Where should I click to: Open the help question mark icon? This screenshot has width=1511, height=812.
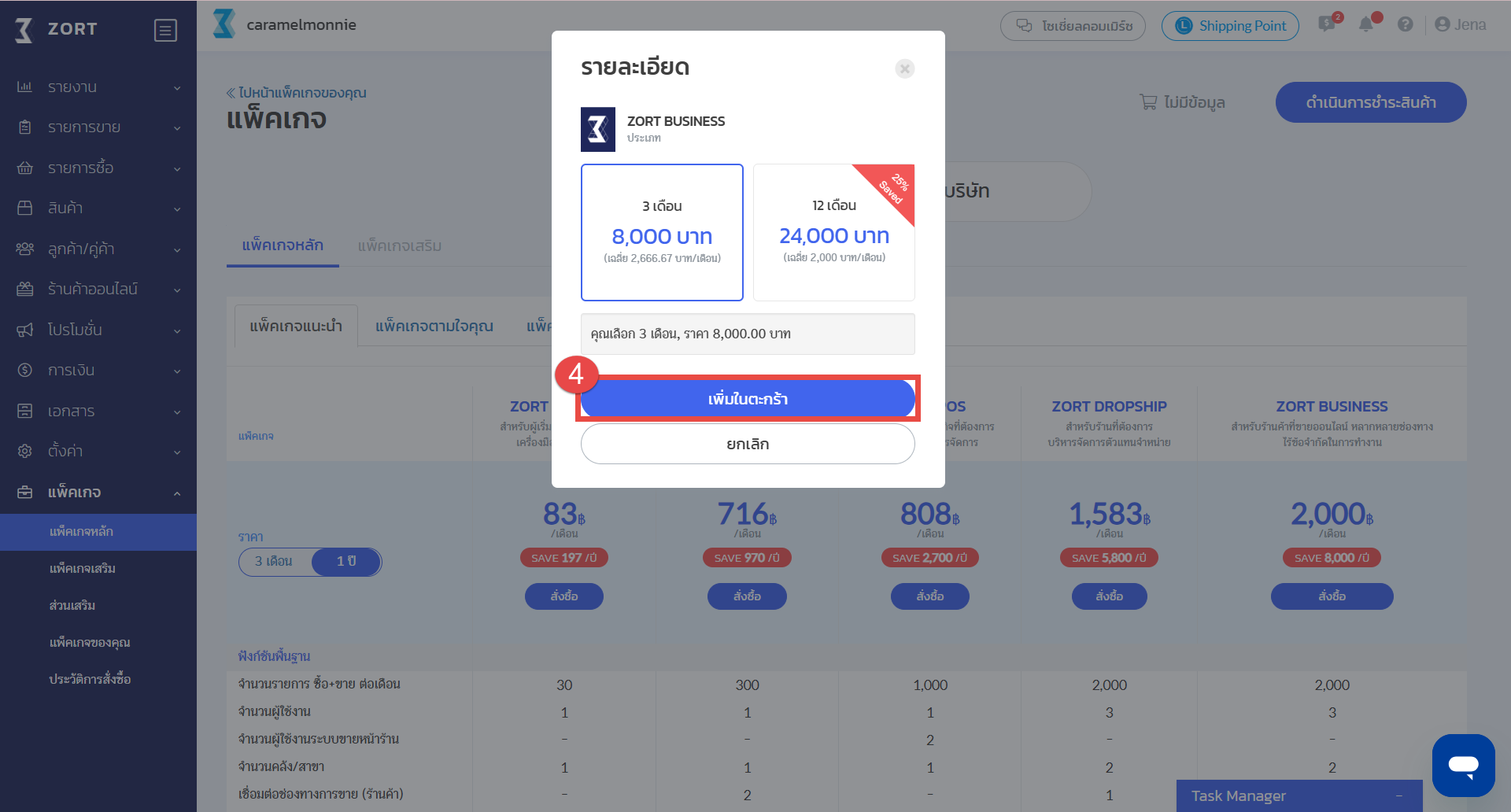coord(1405,24)
